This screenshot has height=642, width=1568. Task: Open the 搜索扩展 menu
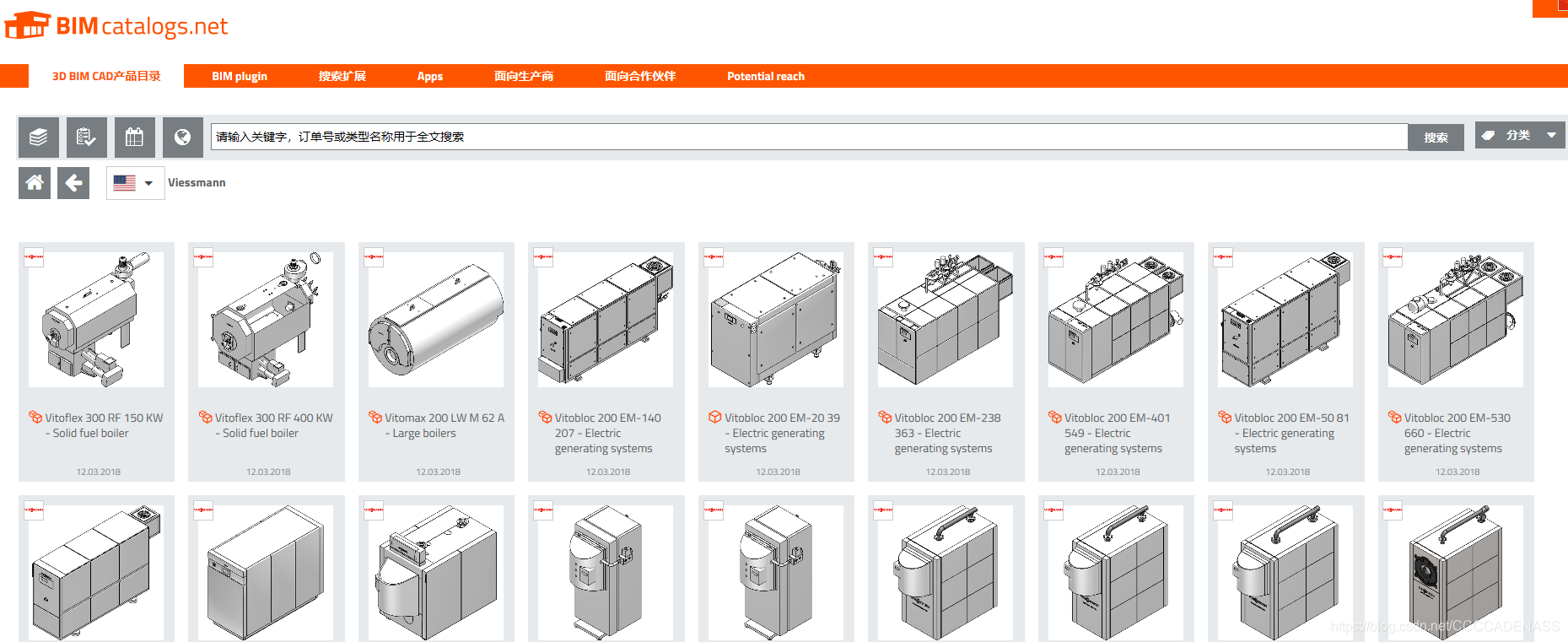click(x=342, y=76)
